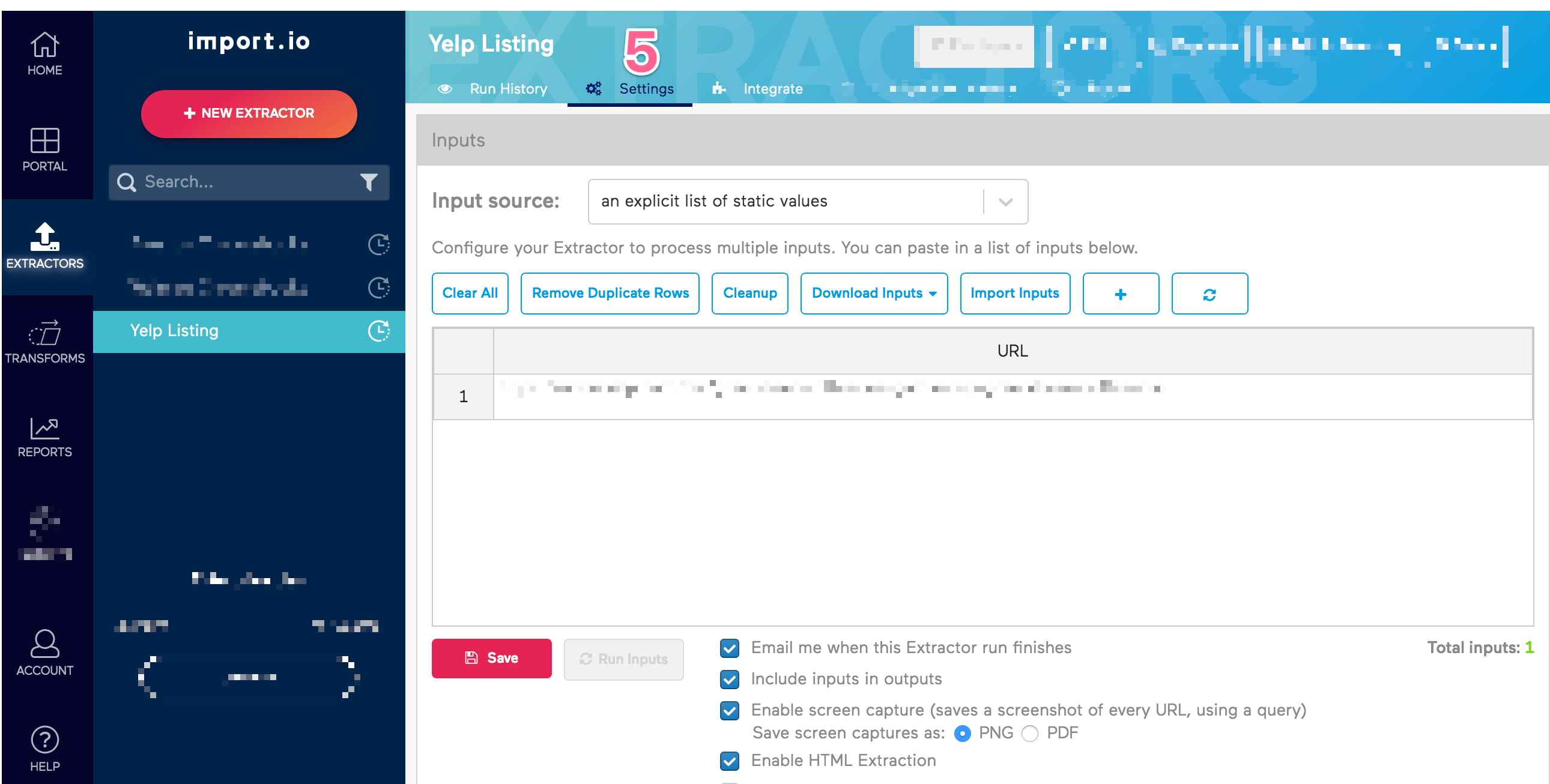Start a New Extractor
Image resolution: width=1550 pixels, height=784 pixels.
(249, 113)
